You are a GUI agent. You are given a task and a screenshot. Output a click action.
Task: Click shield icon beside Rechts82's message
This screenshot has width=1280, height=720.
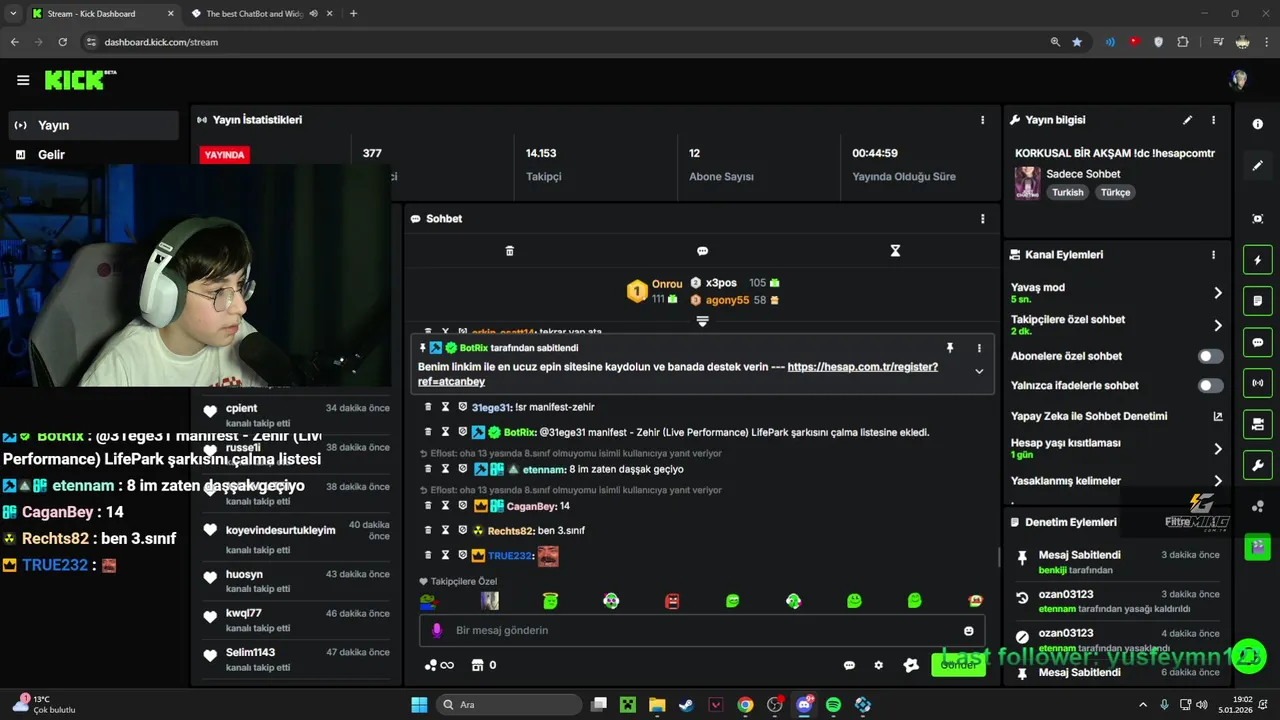(462, 530)
